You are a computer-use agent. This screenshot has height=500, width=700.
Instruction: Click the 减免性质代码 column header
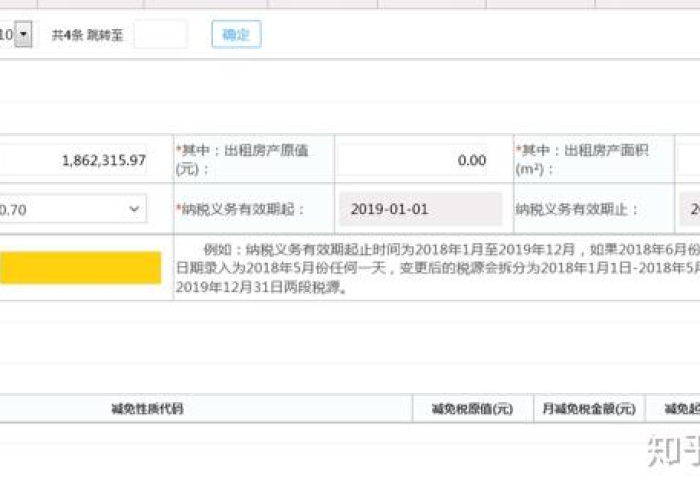[x=147, y=408]
